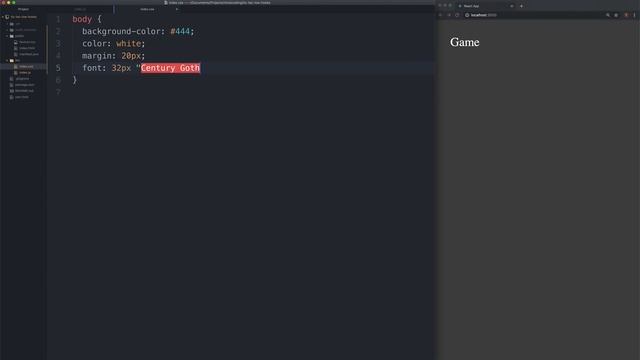Click the Game heading in browser page
Viewport: 640px width, 360px height.
(464, 42)
